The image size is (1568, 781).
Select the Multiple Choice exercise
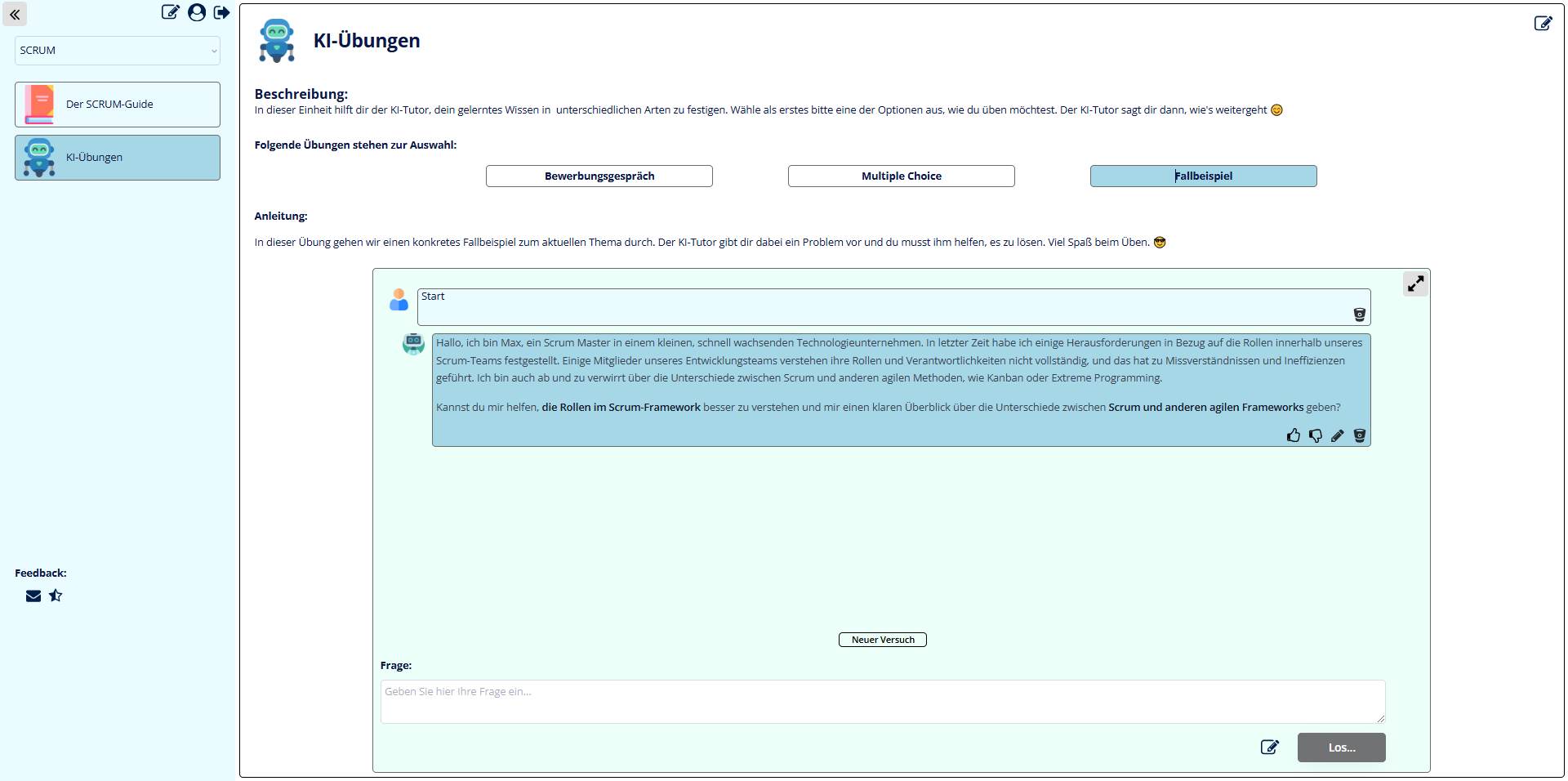coord(902,176)
